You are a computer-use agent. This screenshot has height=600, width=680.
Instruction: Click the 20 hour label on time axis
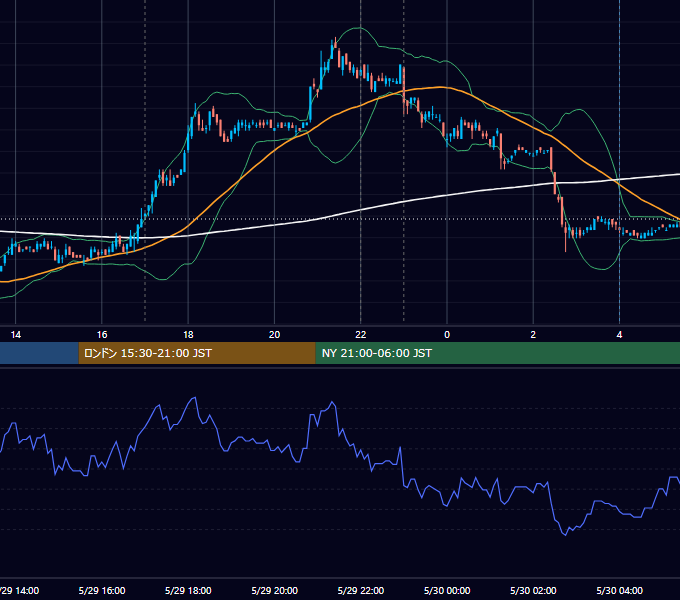pos(275,335)
